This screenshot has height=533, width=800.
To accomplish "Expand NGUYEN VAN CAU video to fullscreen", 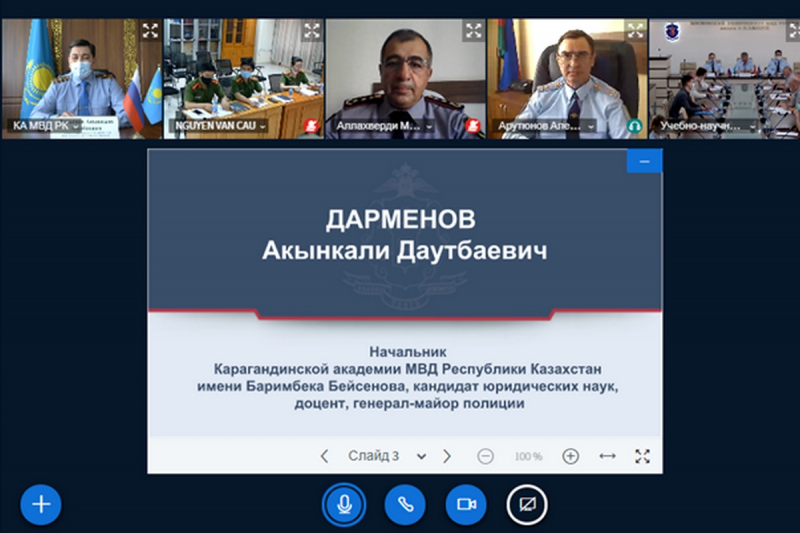I will pyautogui.click(x=312, y=31).
